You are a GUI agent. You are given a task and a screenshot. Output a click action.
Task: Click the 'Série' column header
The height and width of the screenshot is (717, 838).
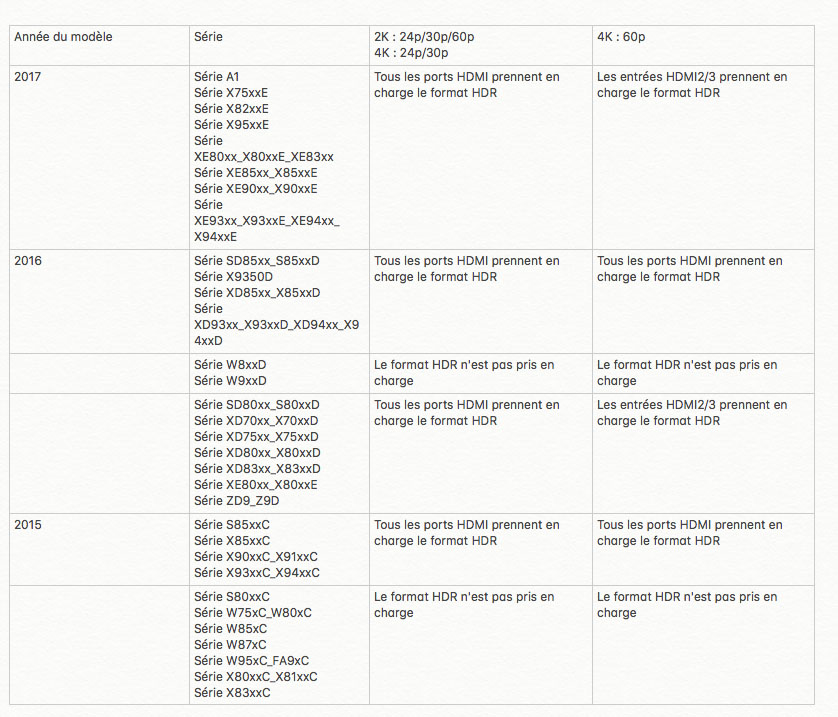208,37
